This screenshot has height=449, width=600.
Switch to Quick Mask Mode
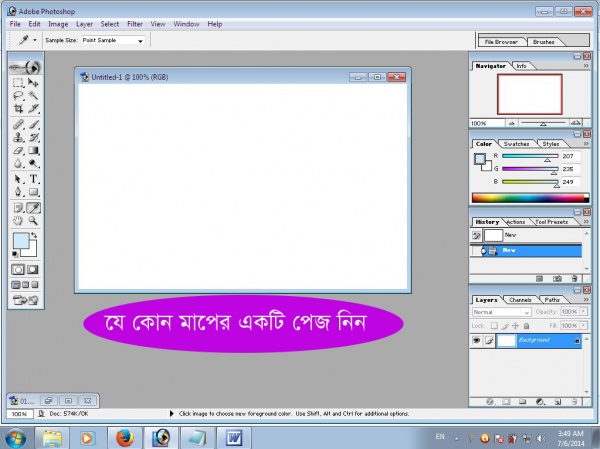(x=33, y=269)
